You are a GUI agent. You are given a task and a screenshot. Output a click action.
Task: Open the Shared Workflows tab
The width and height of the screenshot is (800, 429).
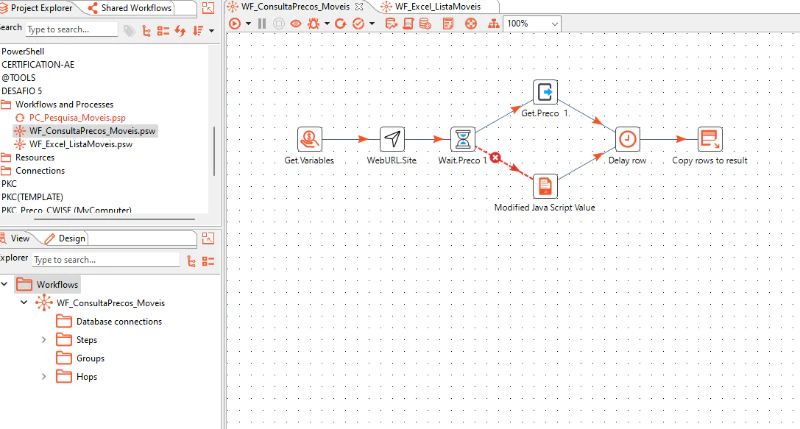pos(130,8)
